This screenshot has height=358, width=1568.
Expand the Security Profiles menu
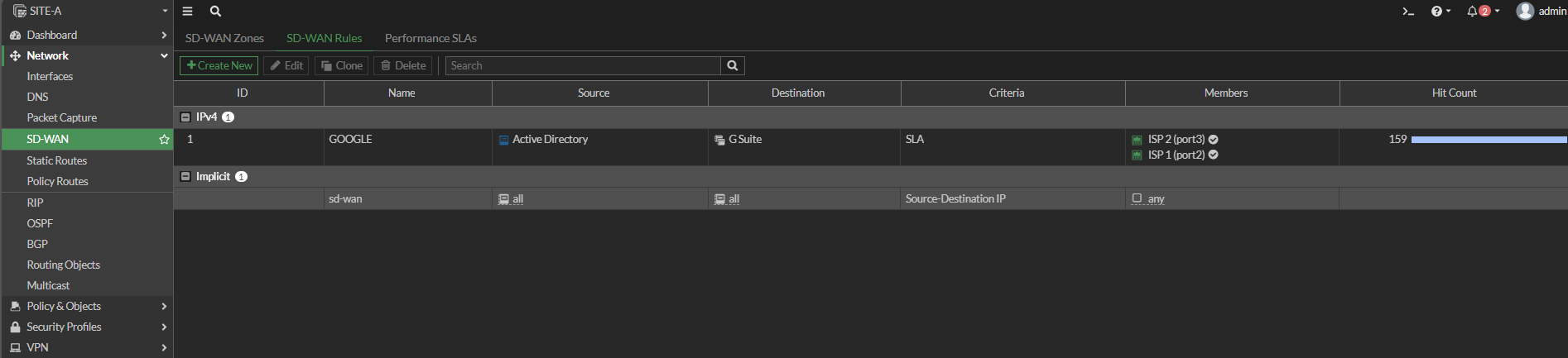(87, 327)
